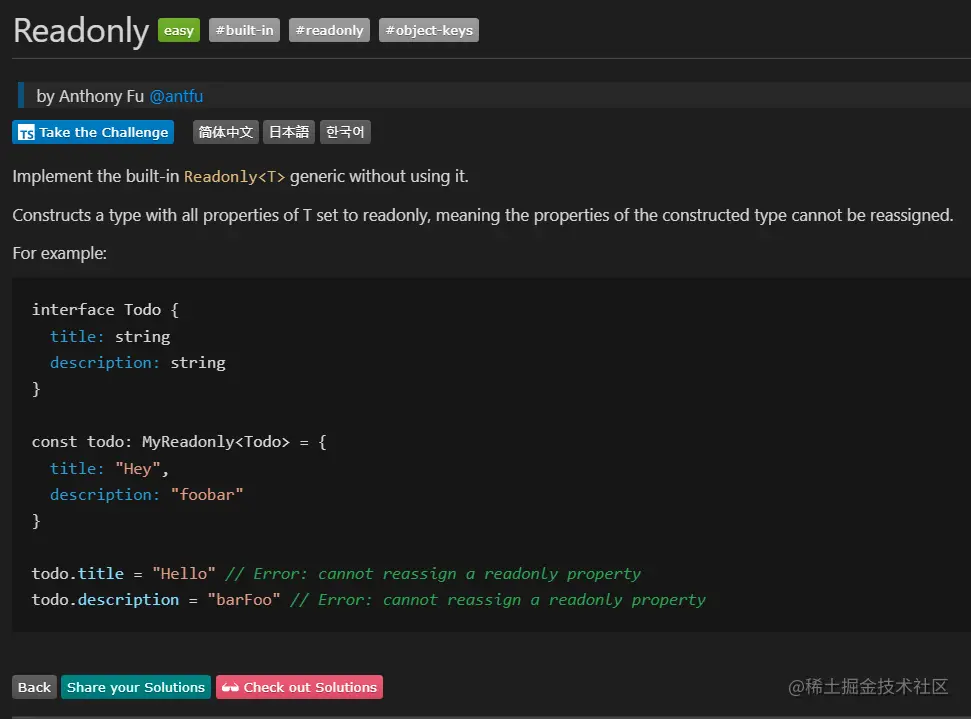The height and width of the screenshot is (719, 971).
Task: Click the Readonly page heading
Action: point(81,30)
